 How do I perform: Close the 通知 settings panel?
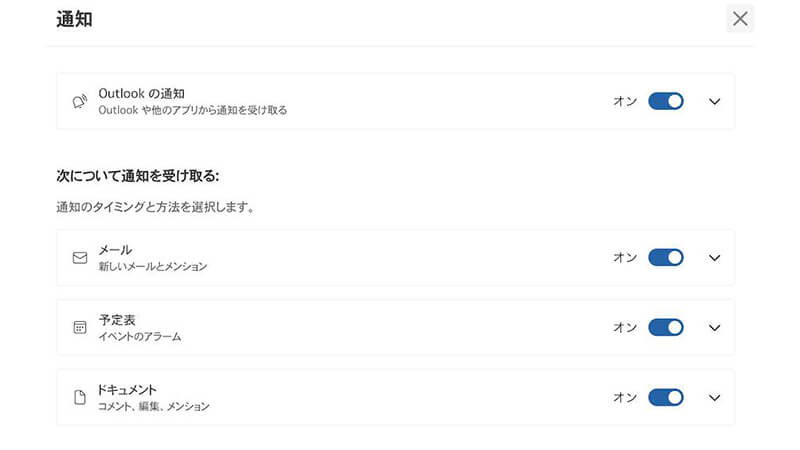[740, 18]
